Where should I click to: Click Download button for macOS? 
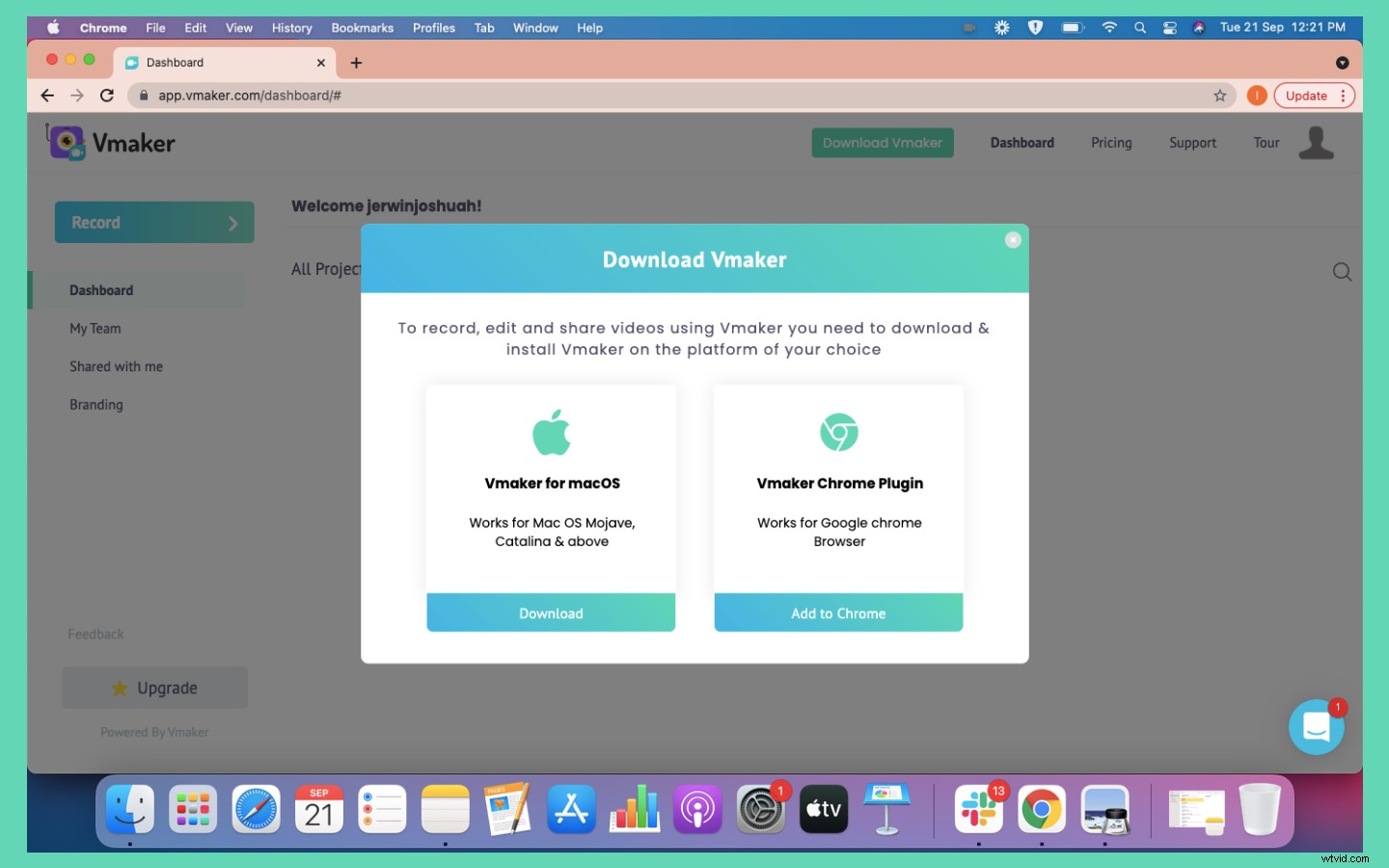pos(551,613)
